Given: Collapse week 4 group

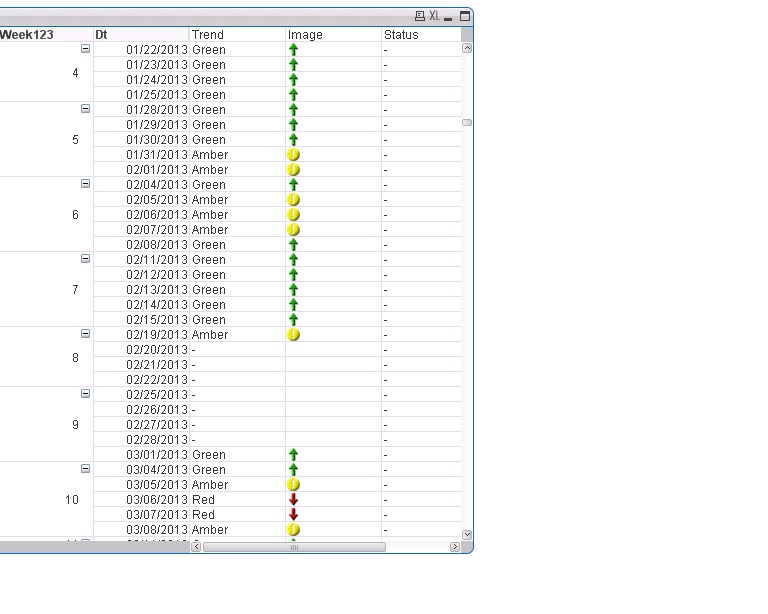Looking at the screenshot, I should click(x=85, y=48).
